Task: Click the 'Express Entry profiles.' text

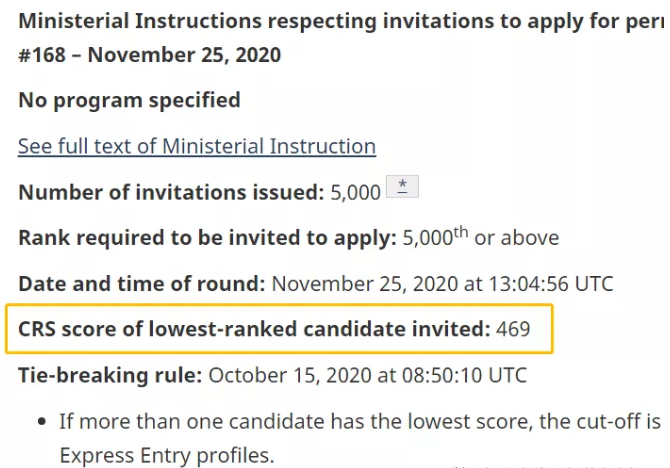Action: pyautogui.click(x=166, y=456)
